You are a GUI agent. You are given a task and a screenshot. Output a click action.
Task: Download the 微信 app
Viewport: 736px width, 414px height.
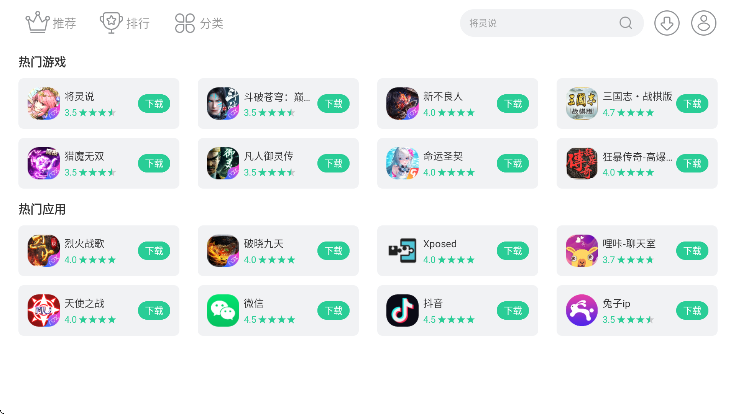[333, 310]
